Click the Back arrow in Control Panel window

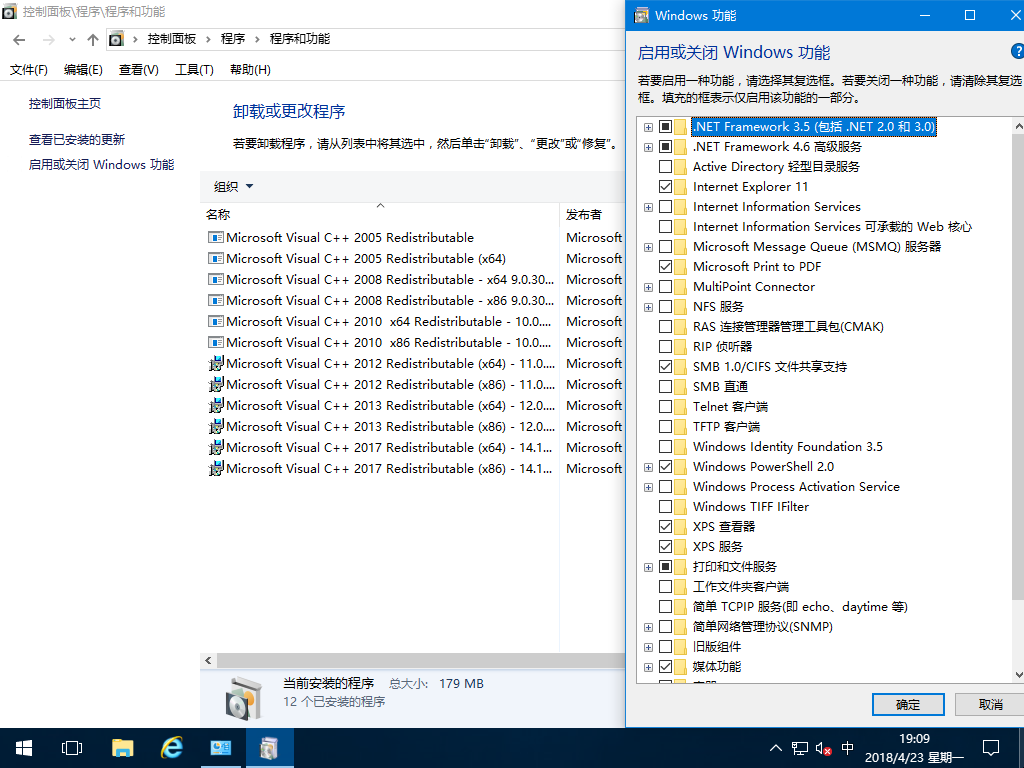point(19,40)
